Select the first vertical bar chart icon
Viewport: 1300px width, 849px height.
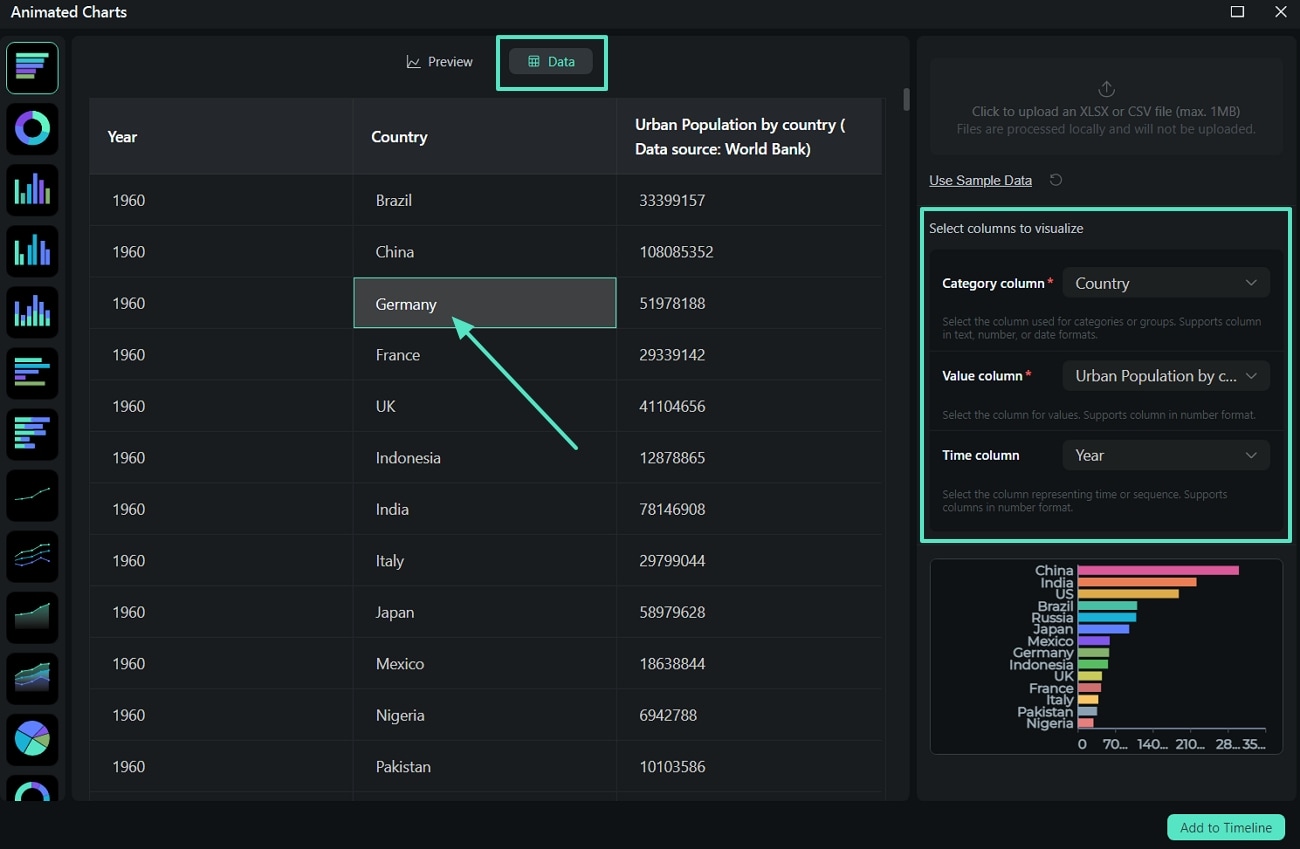[32, 189]
